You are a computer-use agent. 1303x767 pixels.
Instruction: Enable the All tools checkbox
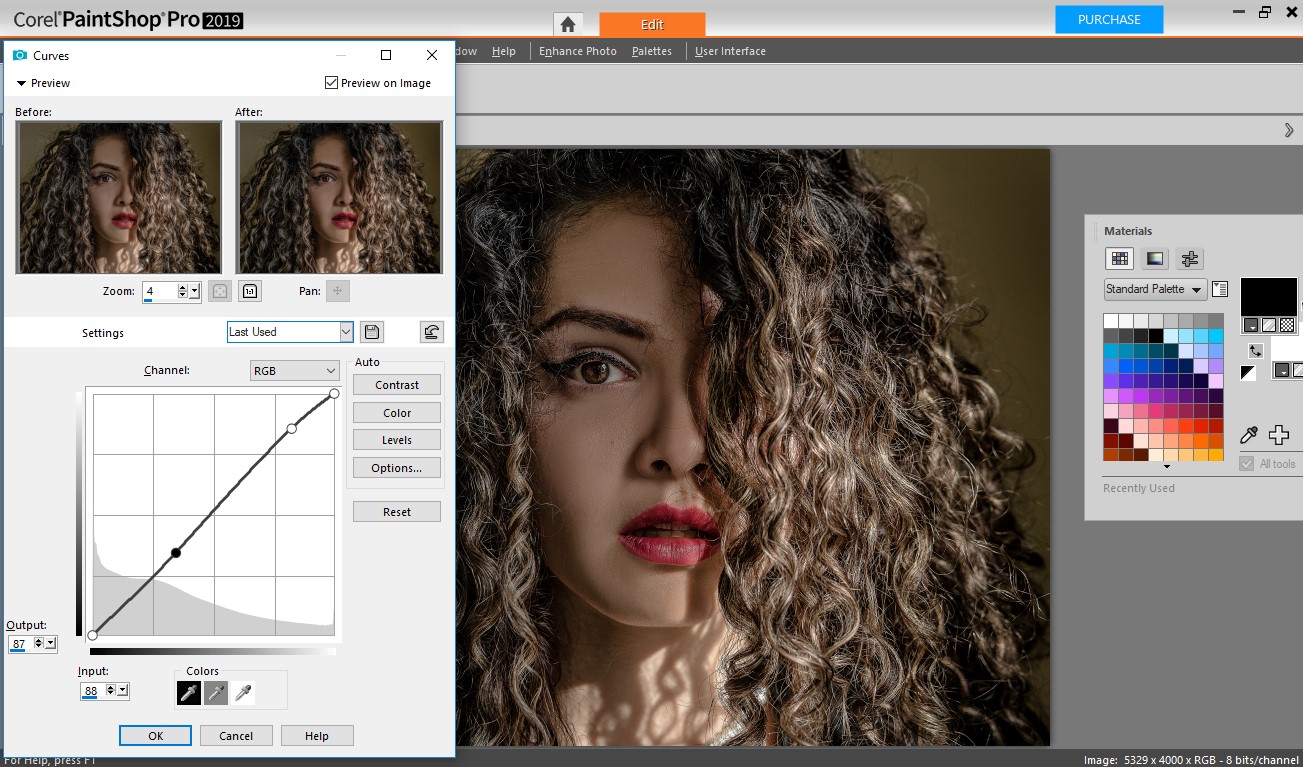tap(1247, 463)
